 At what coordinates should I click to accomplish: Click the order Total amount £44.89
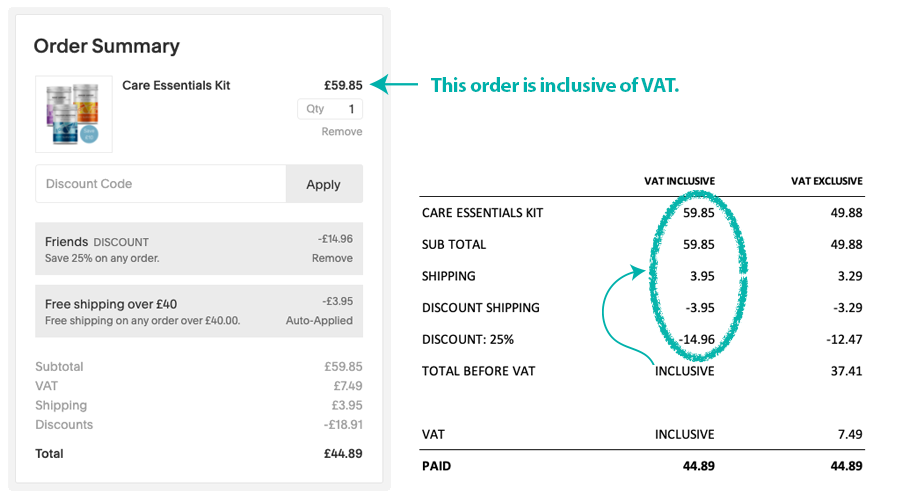coord(342,454)
